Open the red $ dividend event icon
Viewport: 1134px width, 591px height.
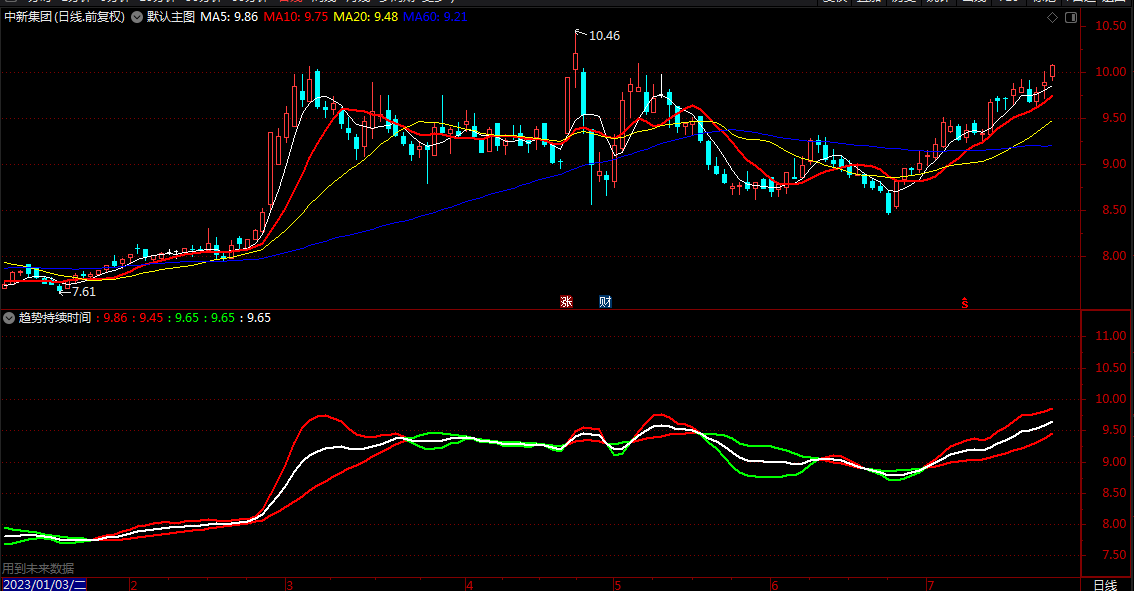coord(964,302)
